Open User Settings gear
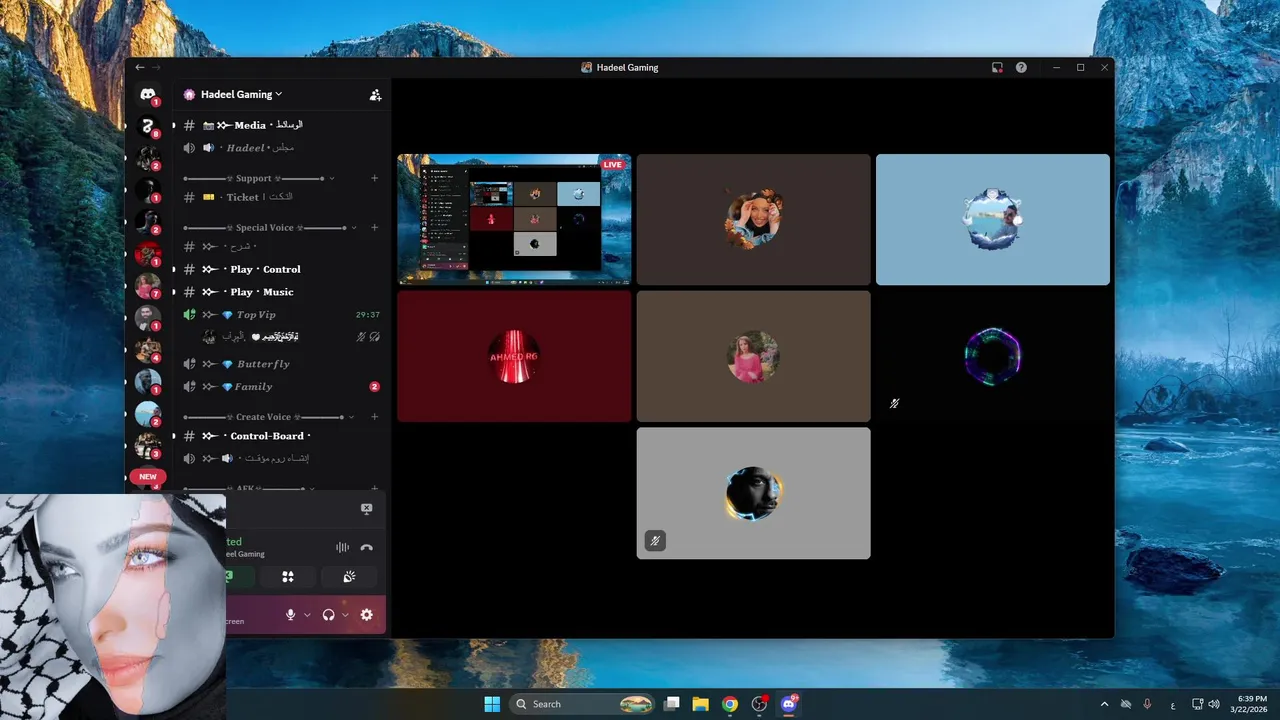This screenshot has width=1280, height=720. tap(367, 615)
